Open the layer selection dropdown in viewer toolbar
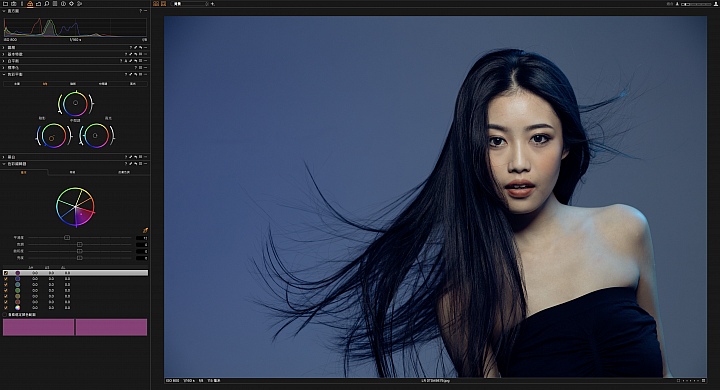The width and height of the screenshot is (720, 390). (x=189, y=4)
